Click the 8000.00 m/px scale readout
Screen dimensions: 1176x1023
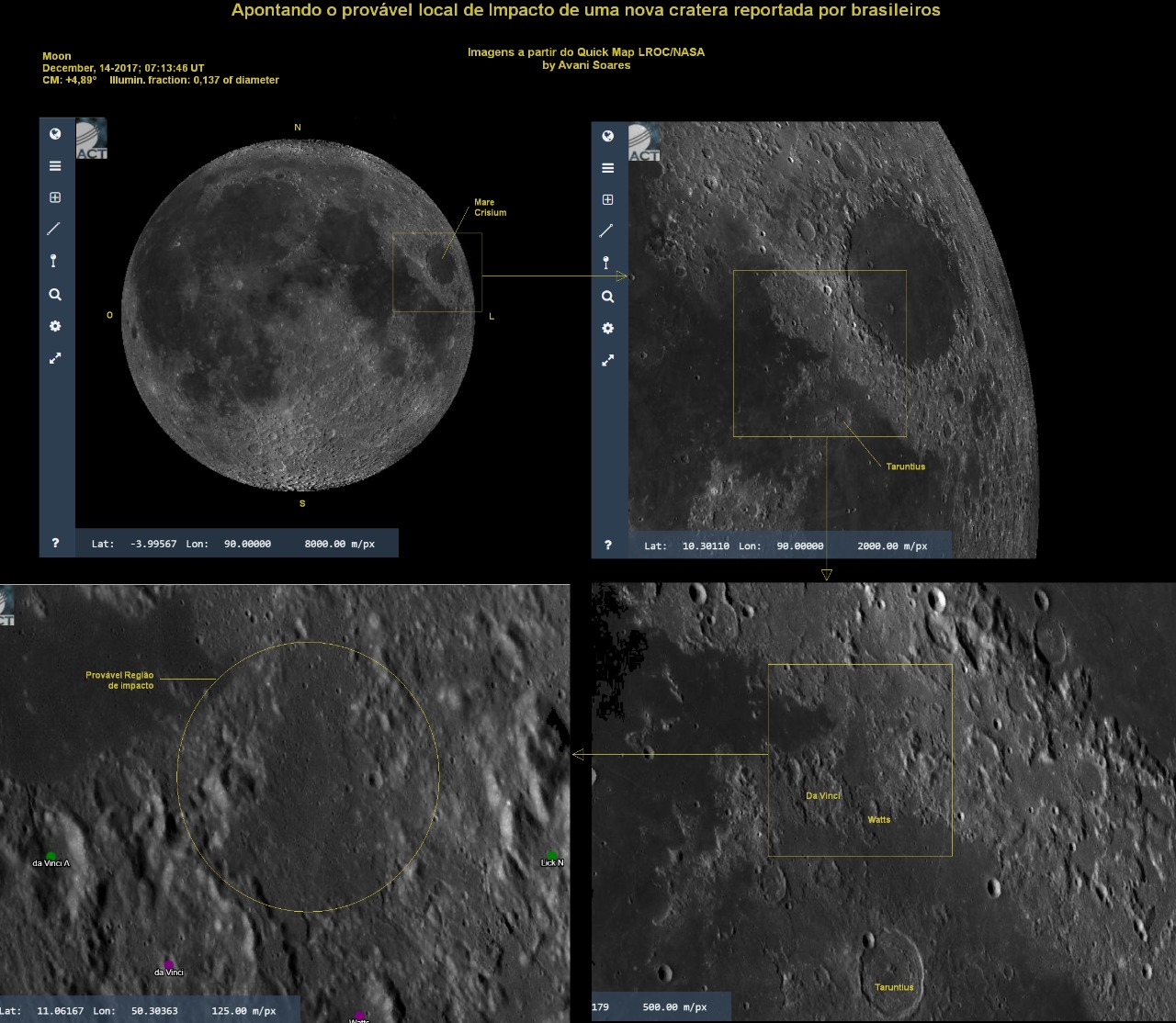click(340, 544)
